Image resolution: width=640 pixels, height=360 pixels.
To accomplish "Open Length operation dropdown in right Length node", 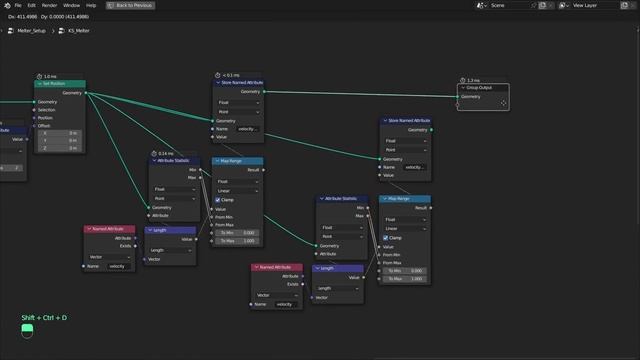I will 338,289.
